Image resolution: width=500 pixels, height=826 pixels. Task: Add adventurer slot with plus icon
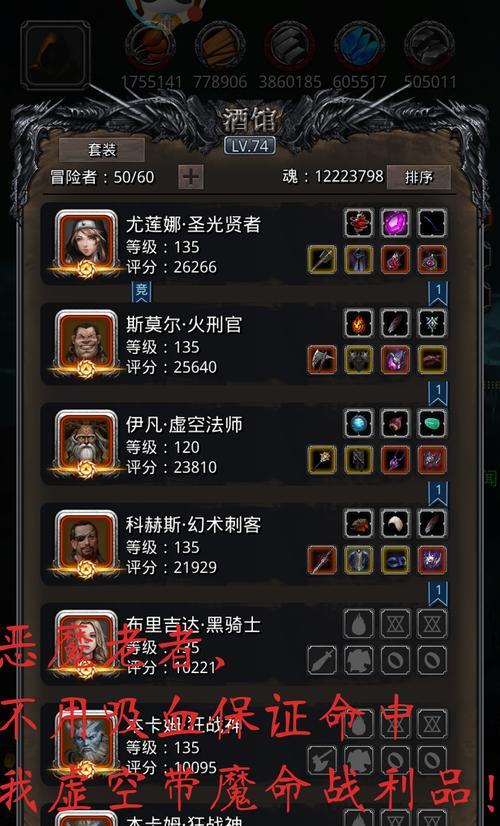(191, 177)
